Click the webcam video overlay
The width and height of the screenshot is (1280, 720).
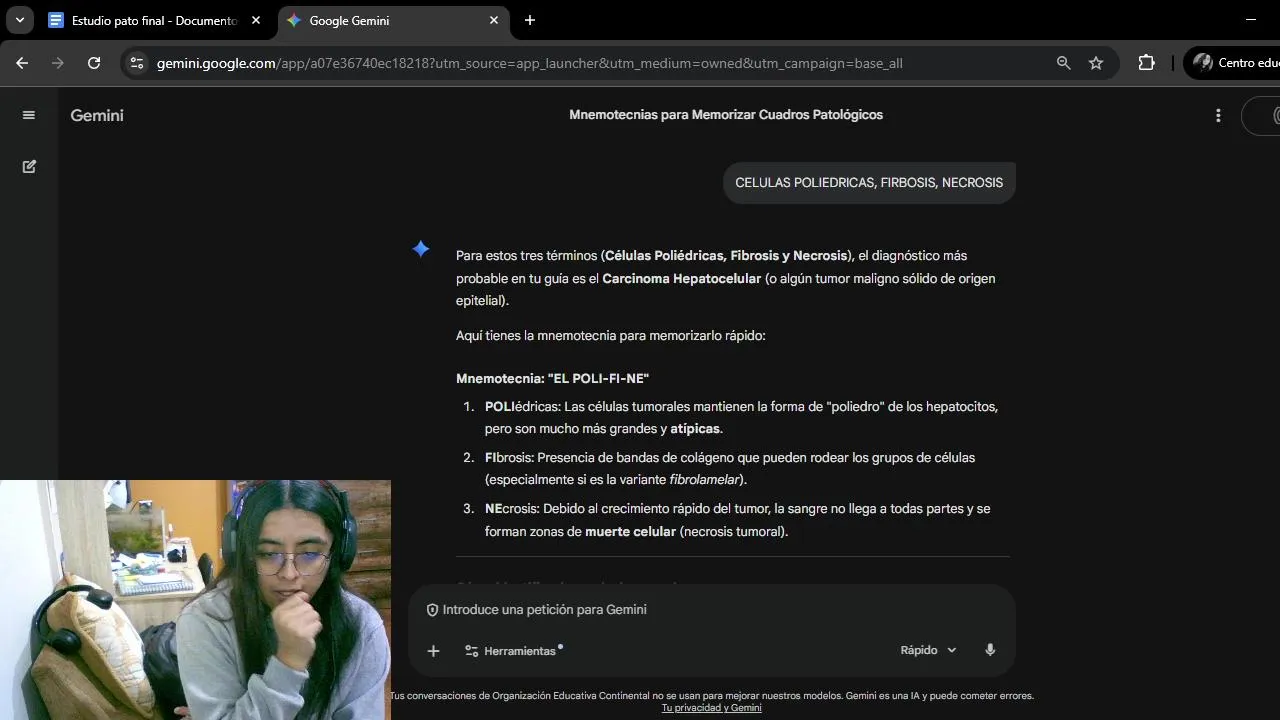[x=195, y=600]
